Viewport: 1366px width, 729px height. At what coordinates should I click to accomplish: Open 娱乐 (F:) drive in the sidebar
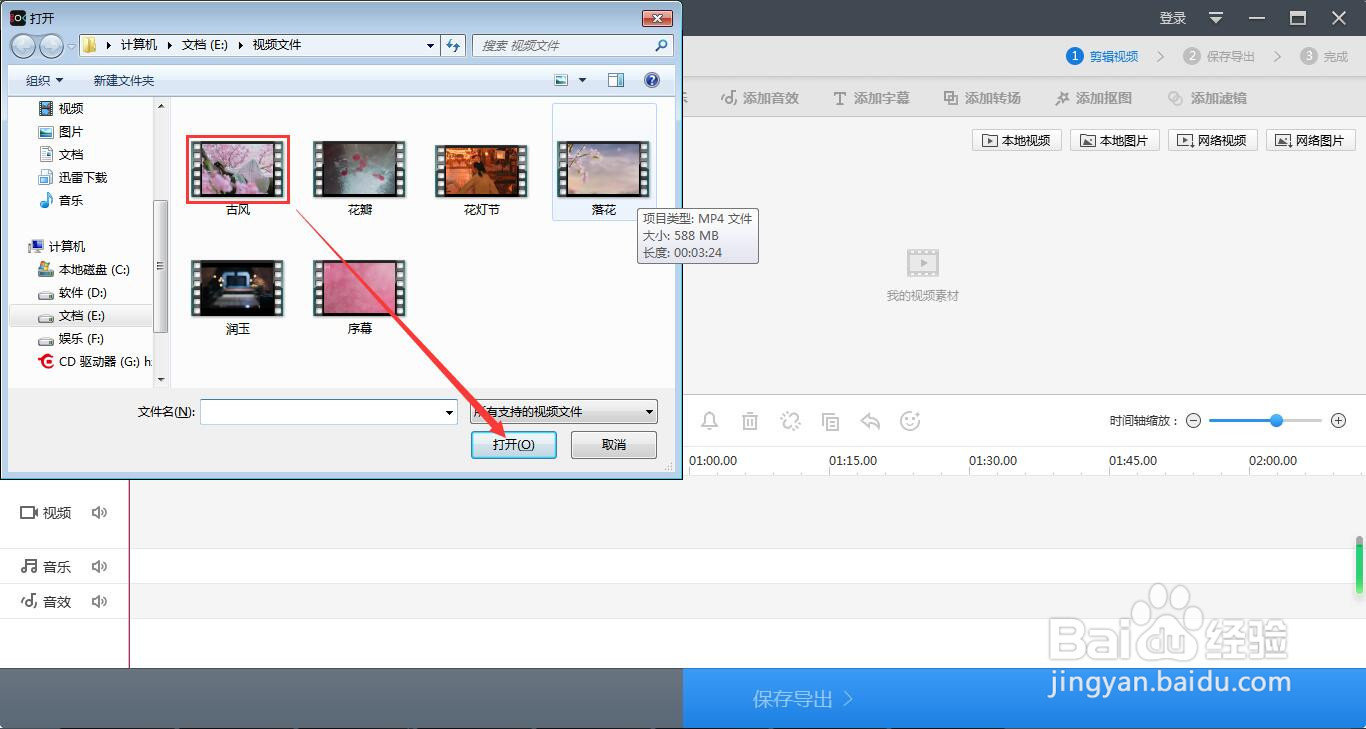click(70, 338)
